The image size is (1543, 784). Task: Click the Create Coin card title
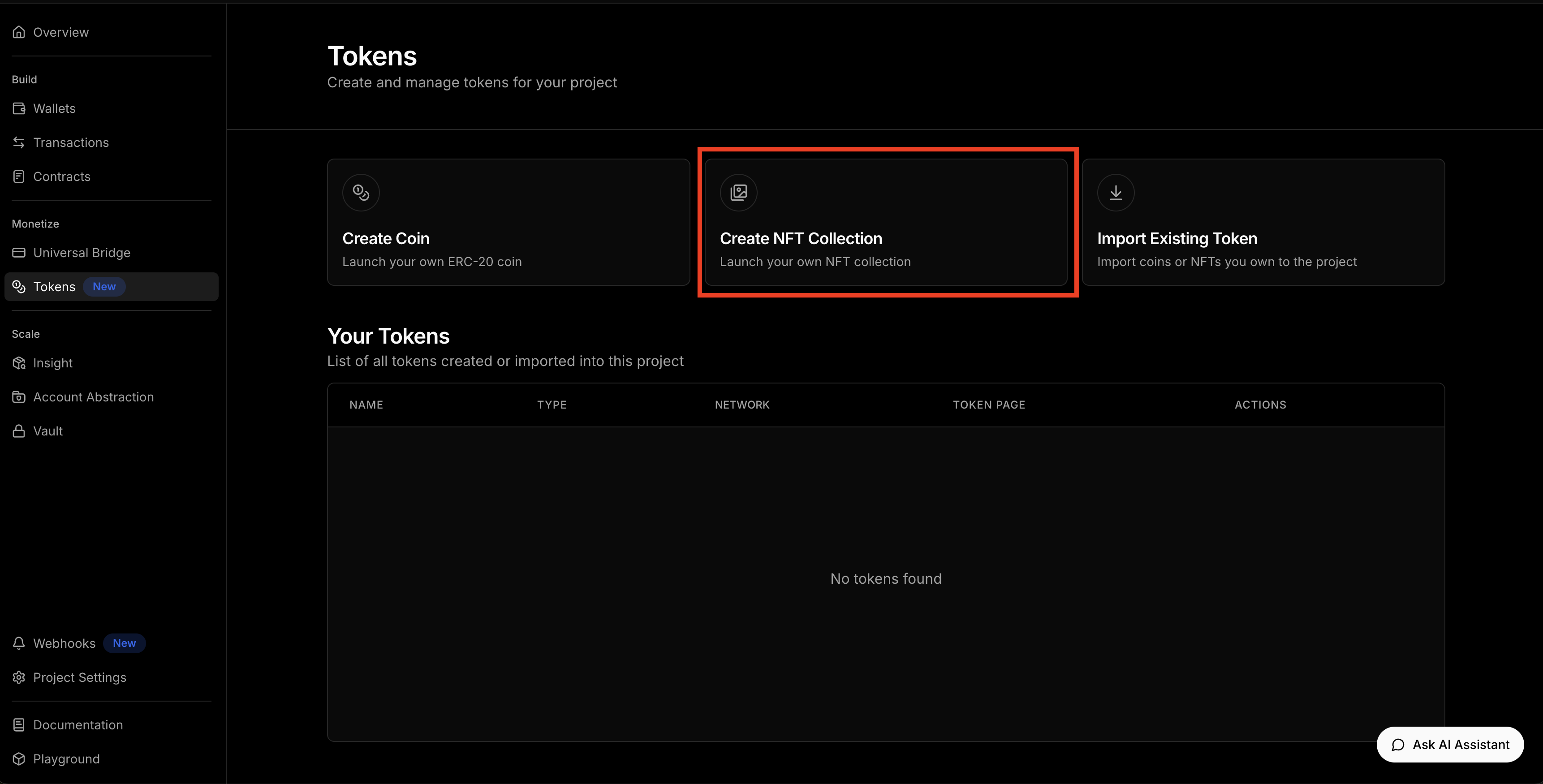386,238
